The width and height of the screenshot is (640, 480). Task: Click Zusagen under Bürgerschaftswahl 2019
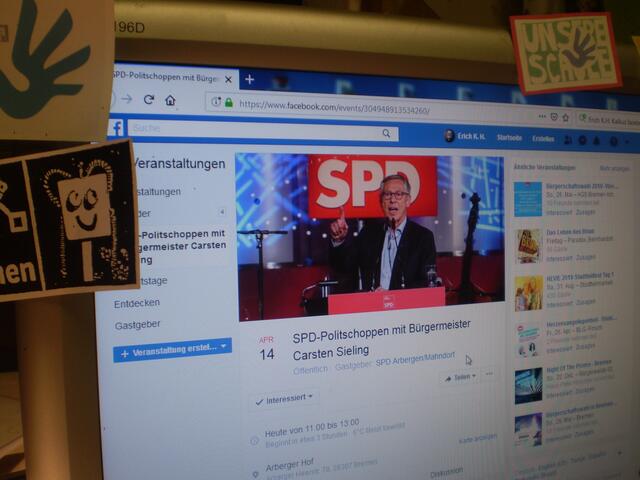pyautogui.click(x=585, y=212)
